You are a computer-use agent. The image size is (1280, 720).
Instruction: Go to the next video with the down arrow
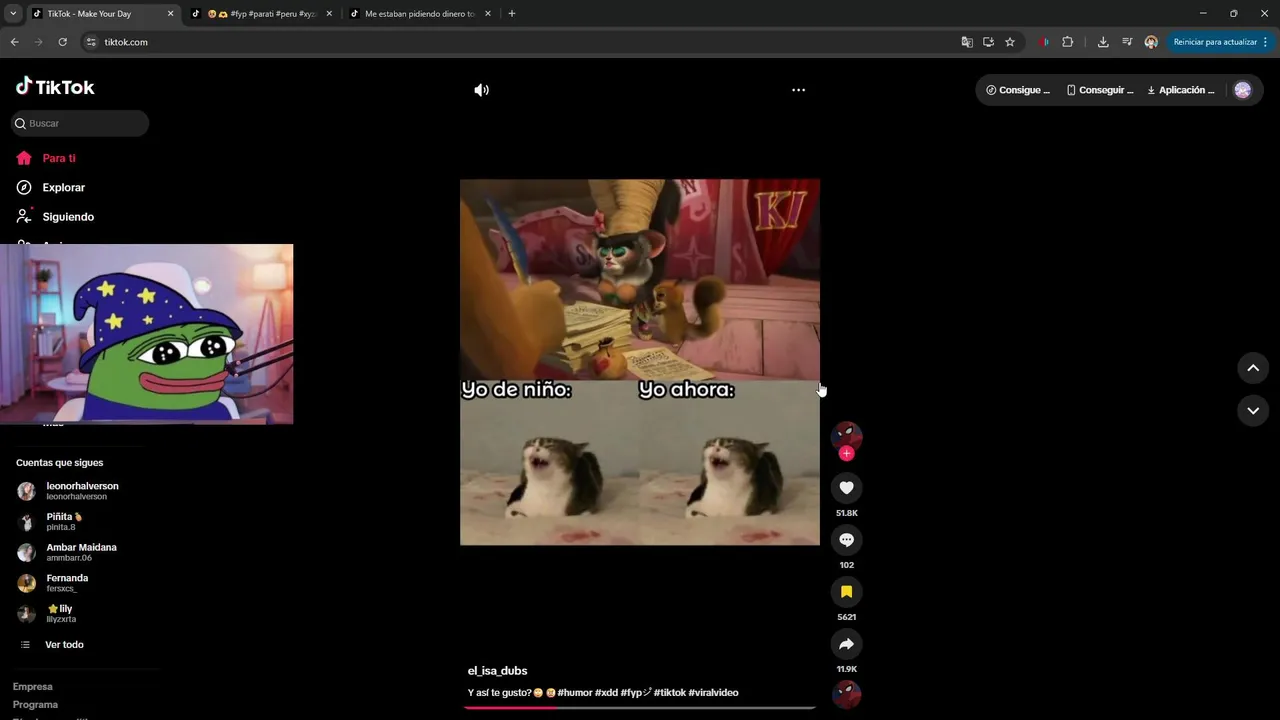coord(1253,410)
